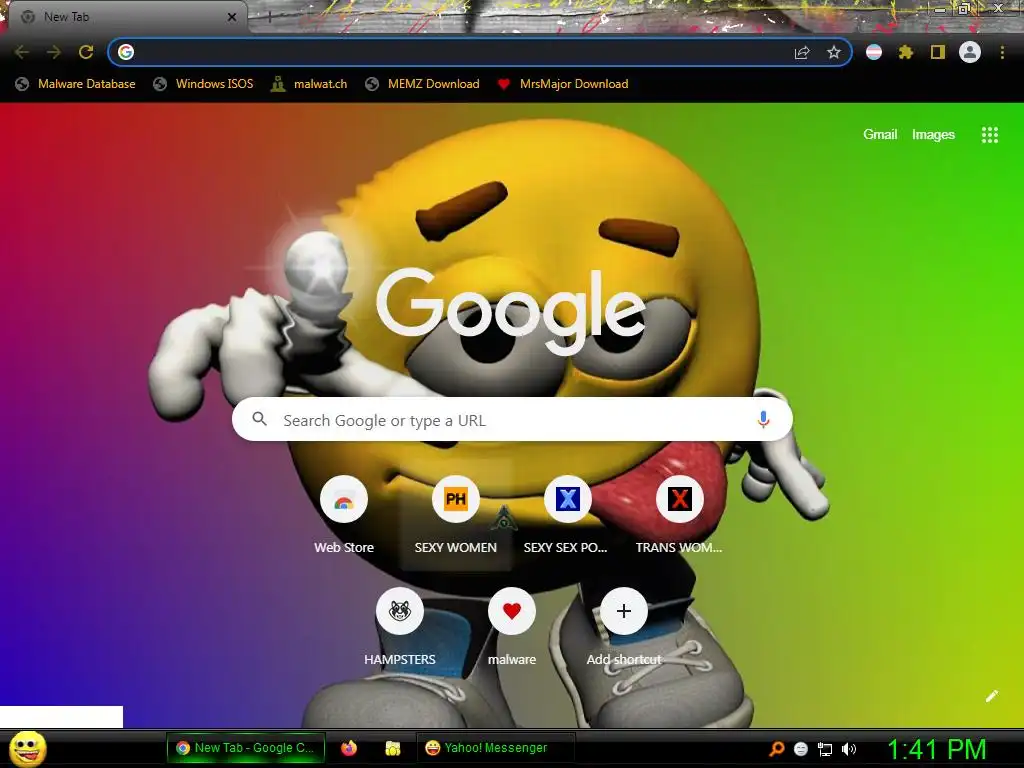Click the round face tray icon

(x=801, y=749)
